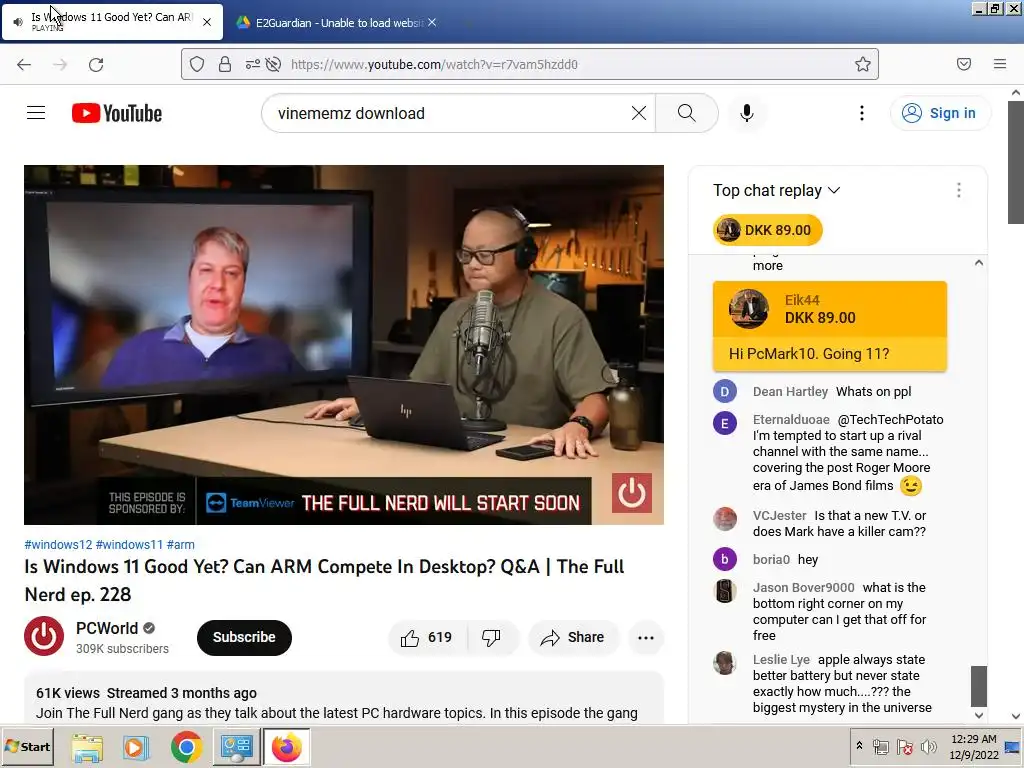Expand the video description box
The width and height of the screenshot is (1024, 768).
[x=344, y=697]
